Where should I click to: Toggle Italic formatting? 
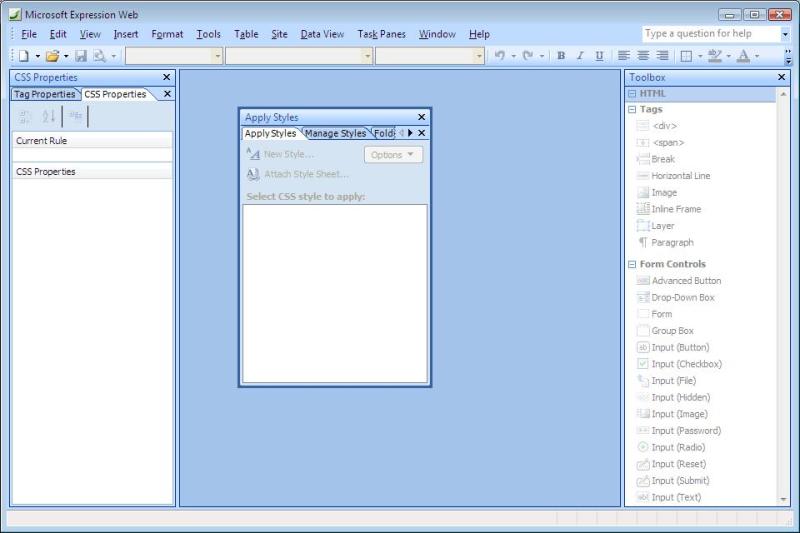(580, 56)
